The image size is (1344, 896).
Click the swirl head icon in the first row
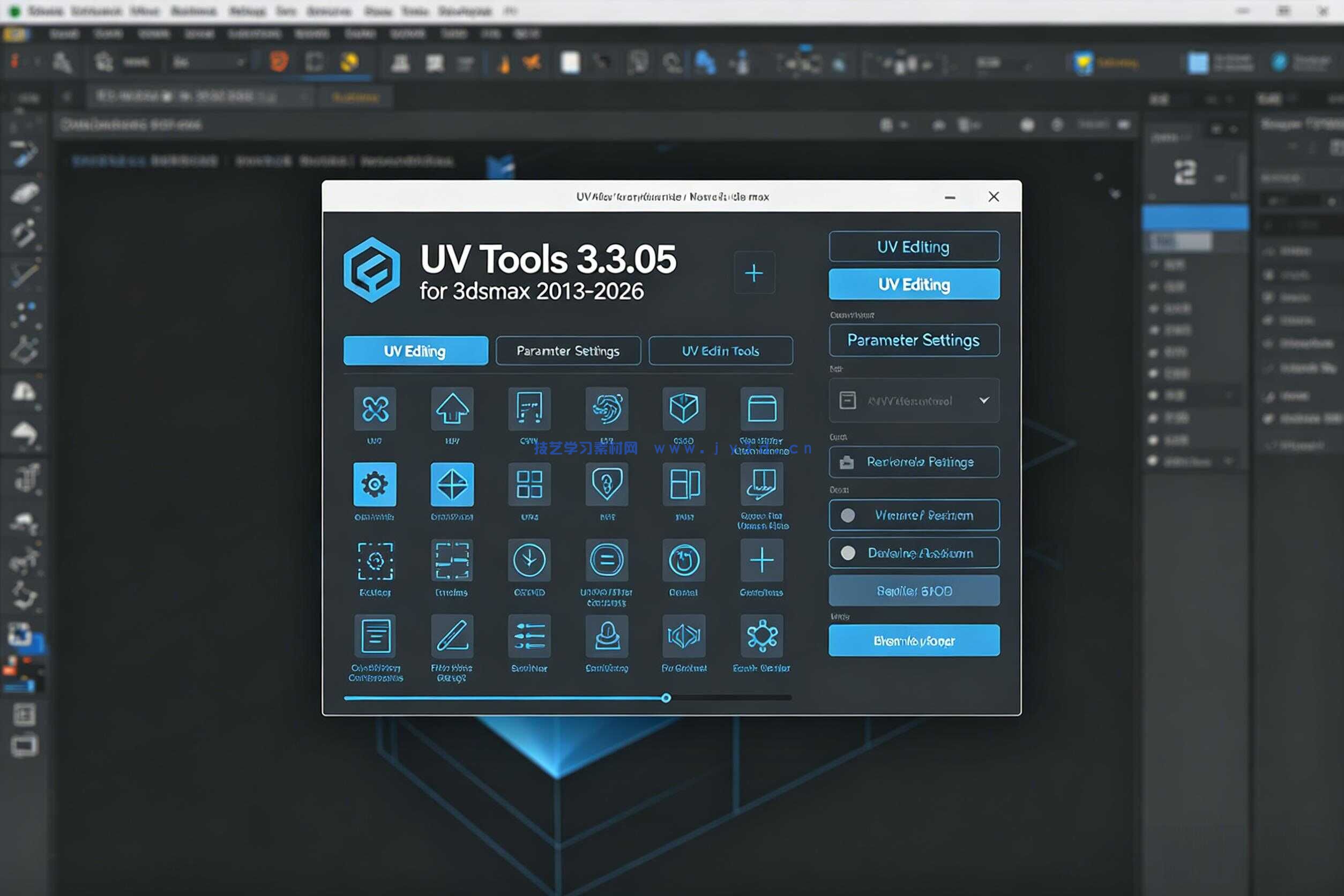607,408
